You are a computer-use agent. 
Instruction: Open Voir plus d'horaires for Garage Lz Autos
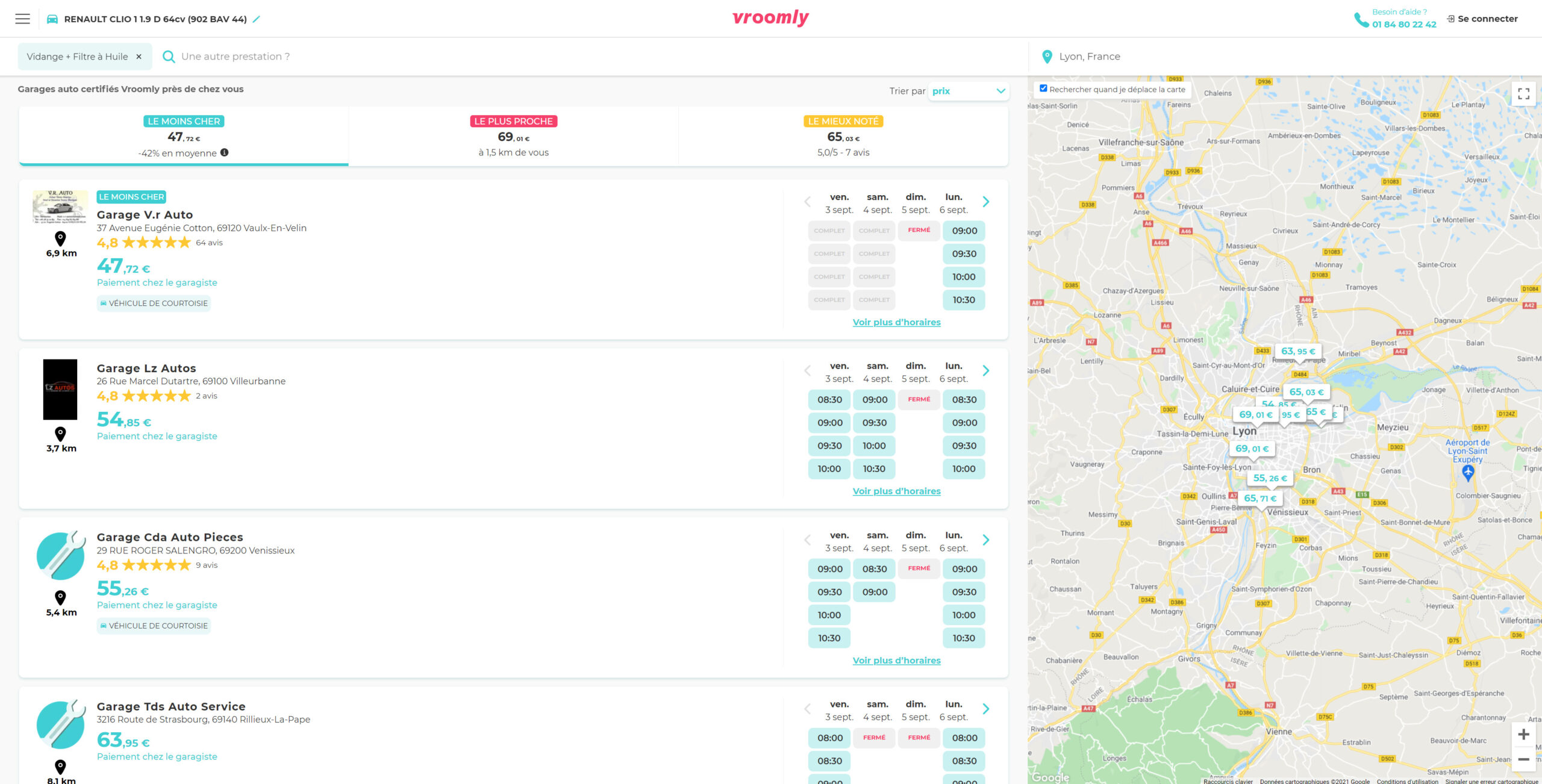coord(896,491)
